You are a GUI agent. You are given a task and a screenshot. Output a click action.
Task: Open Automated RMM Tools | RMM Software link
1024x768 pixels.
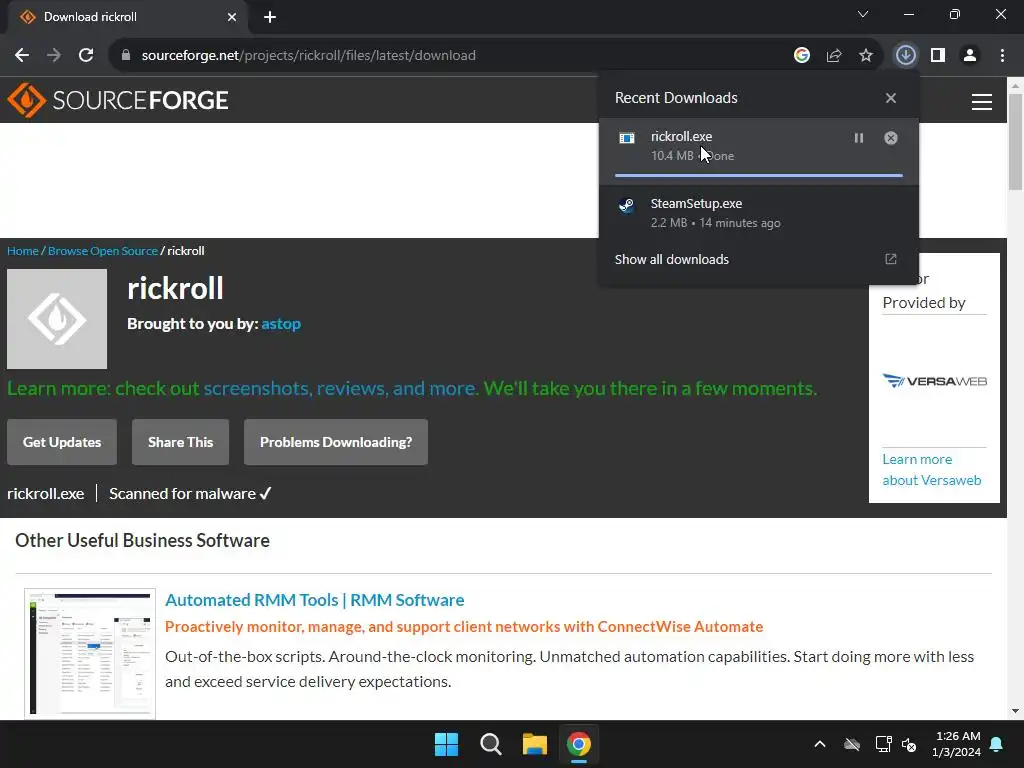pyautogui.click(x=315, y=600)
